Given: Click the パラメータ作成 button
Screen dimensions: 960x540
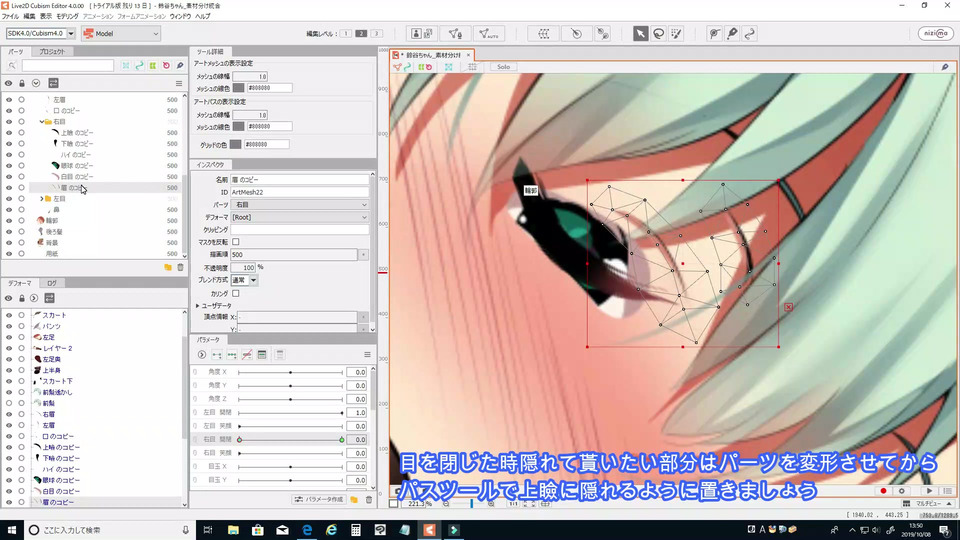Looking at the screenshot, I should point(318,500).
